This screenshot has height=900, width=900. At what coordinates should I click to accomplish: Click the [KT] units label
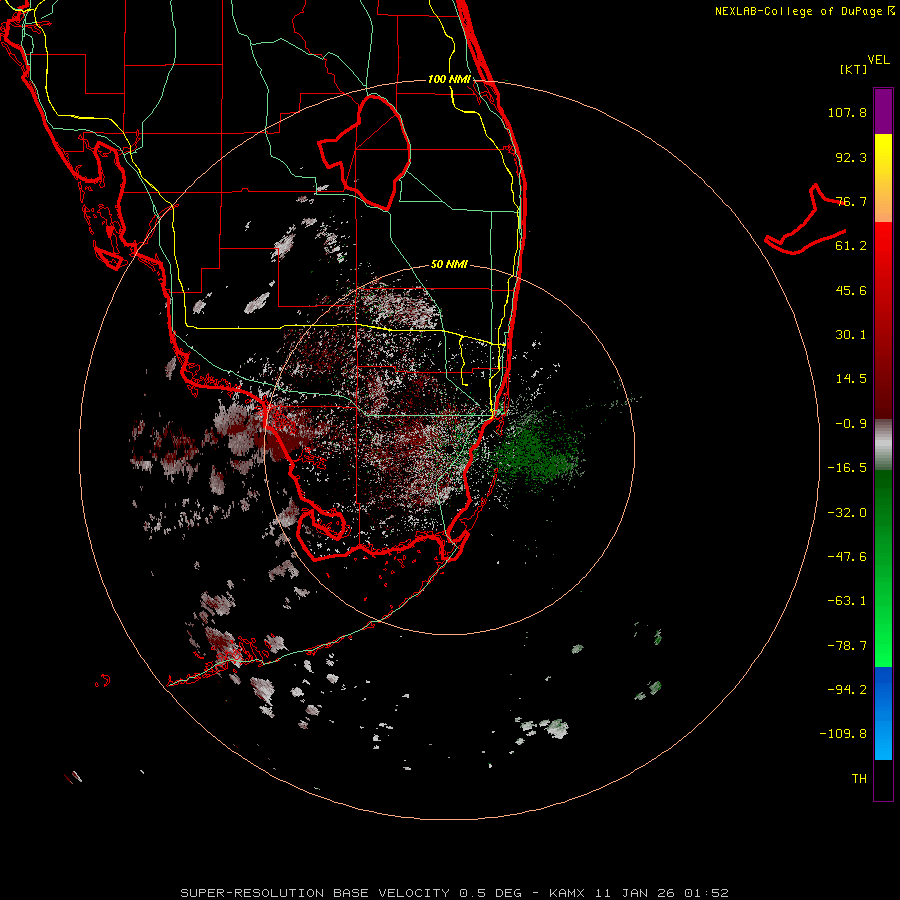coord(854,69)
